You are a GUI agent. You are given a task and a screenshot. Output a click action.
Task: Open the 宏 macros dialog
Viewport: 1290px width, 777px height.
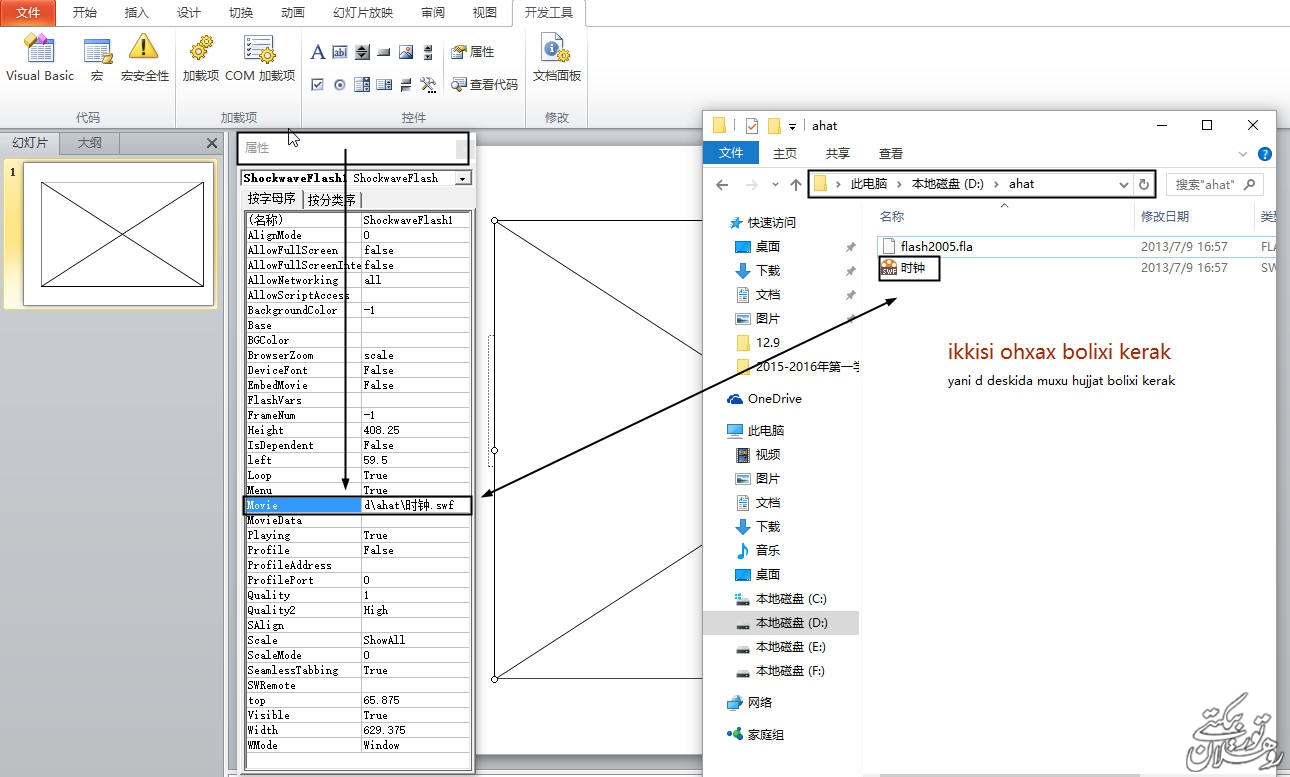97,58
